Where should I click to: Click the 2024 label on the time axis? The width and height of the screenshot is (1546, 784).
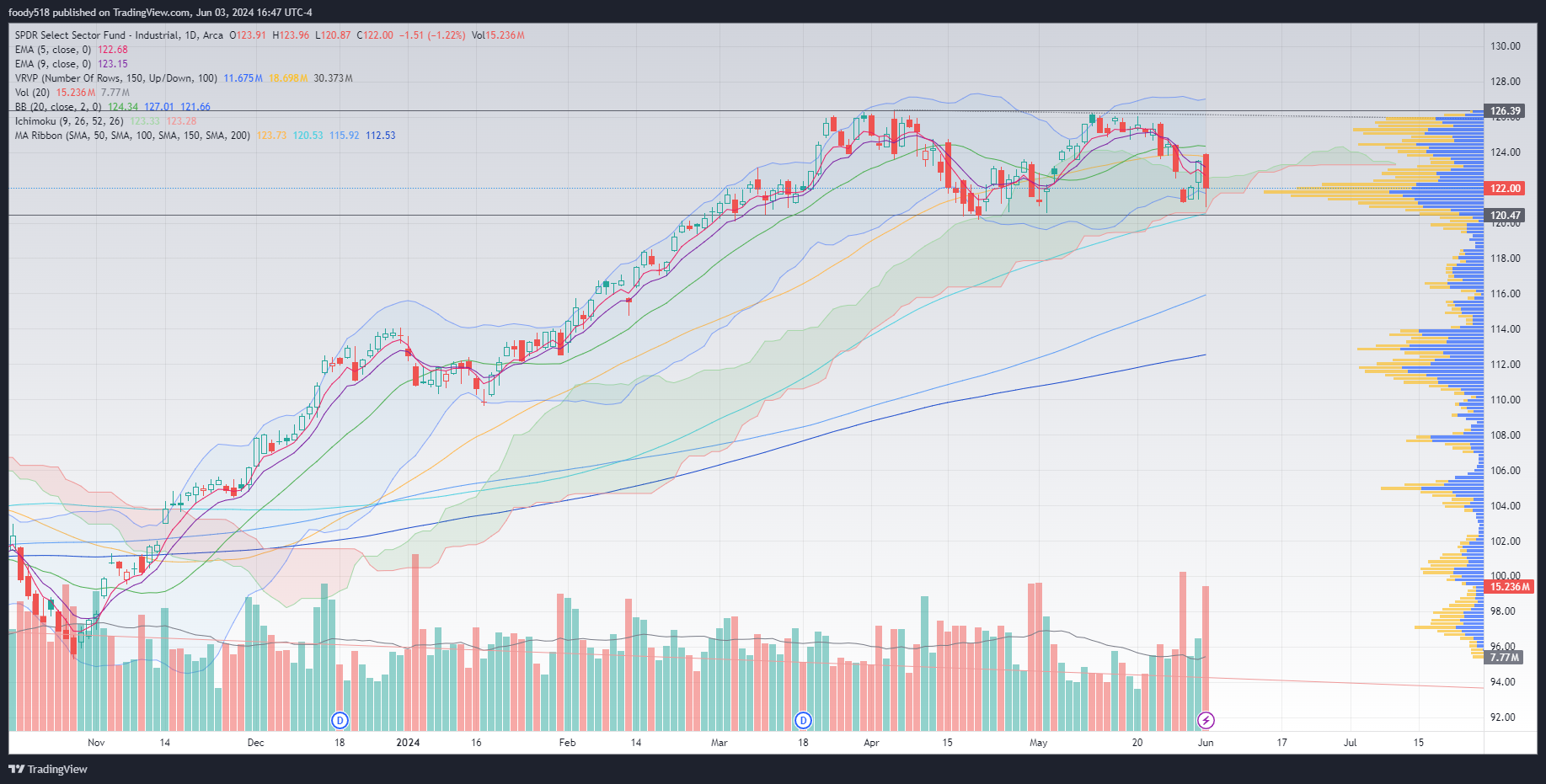pyautogui.click(x=408, y=743)
